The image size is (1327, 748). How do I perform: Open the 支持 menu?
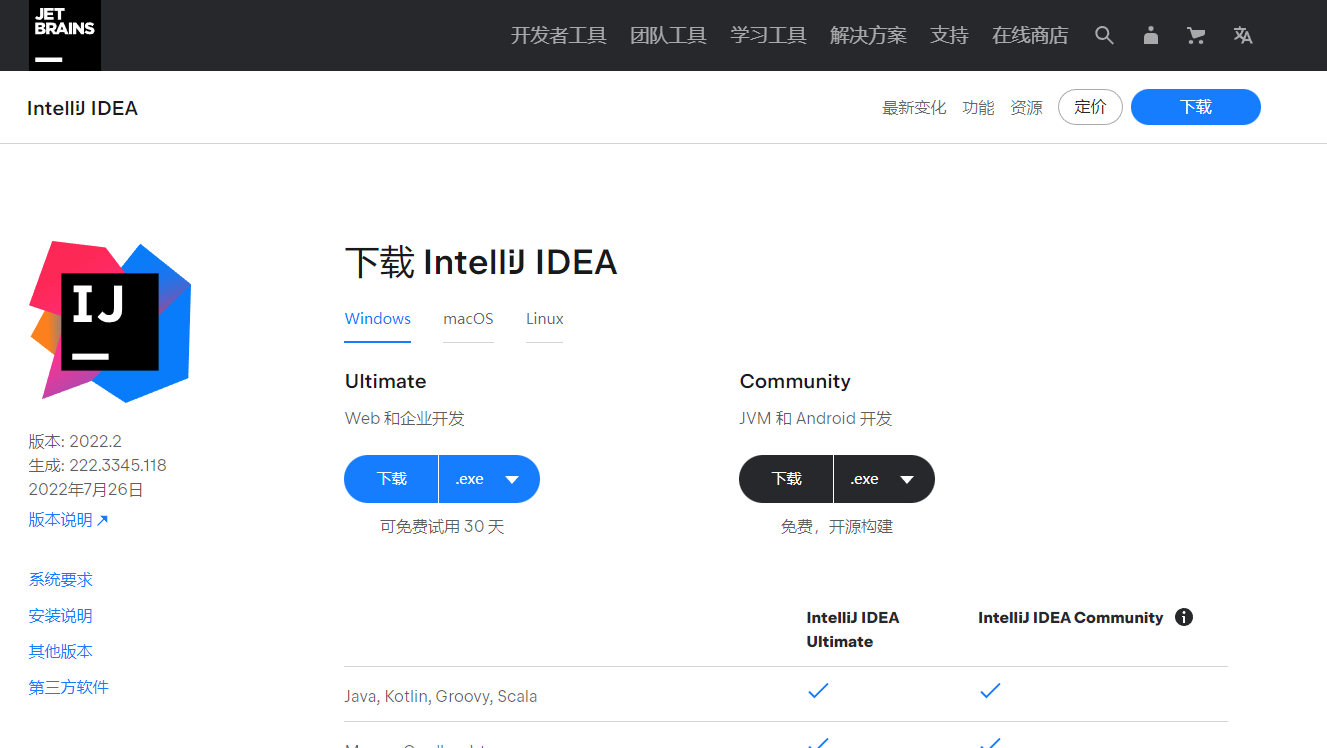coord(949,36)
